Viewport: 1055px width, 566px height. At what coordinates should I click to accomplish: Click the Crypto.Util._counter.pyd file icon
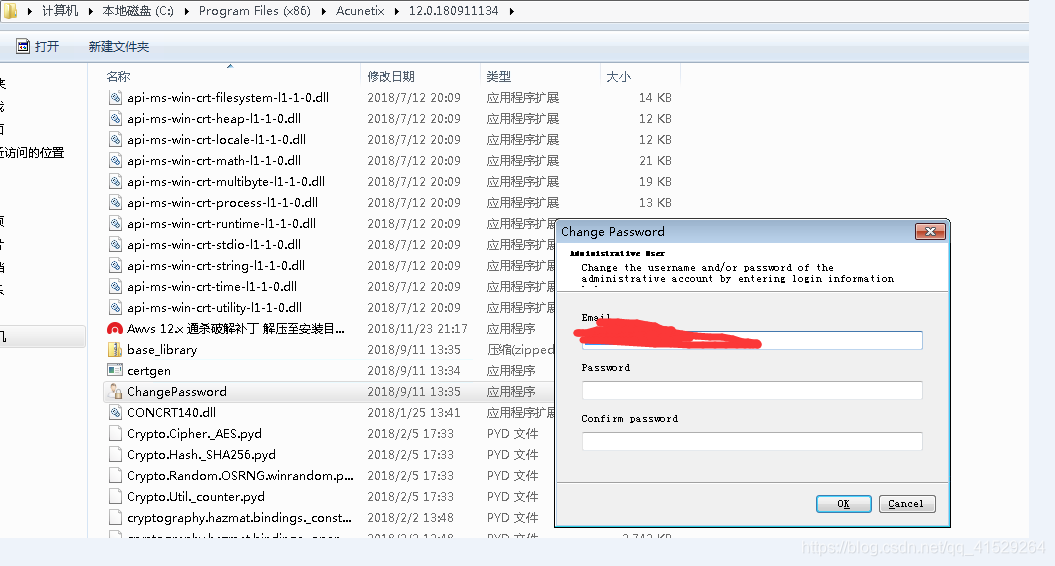(115, 497)
